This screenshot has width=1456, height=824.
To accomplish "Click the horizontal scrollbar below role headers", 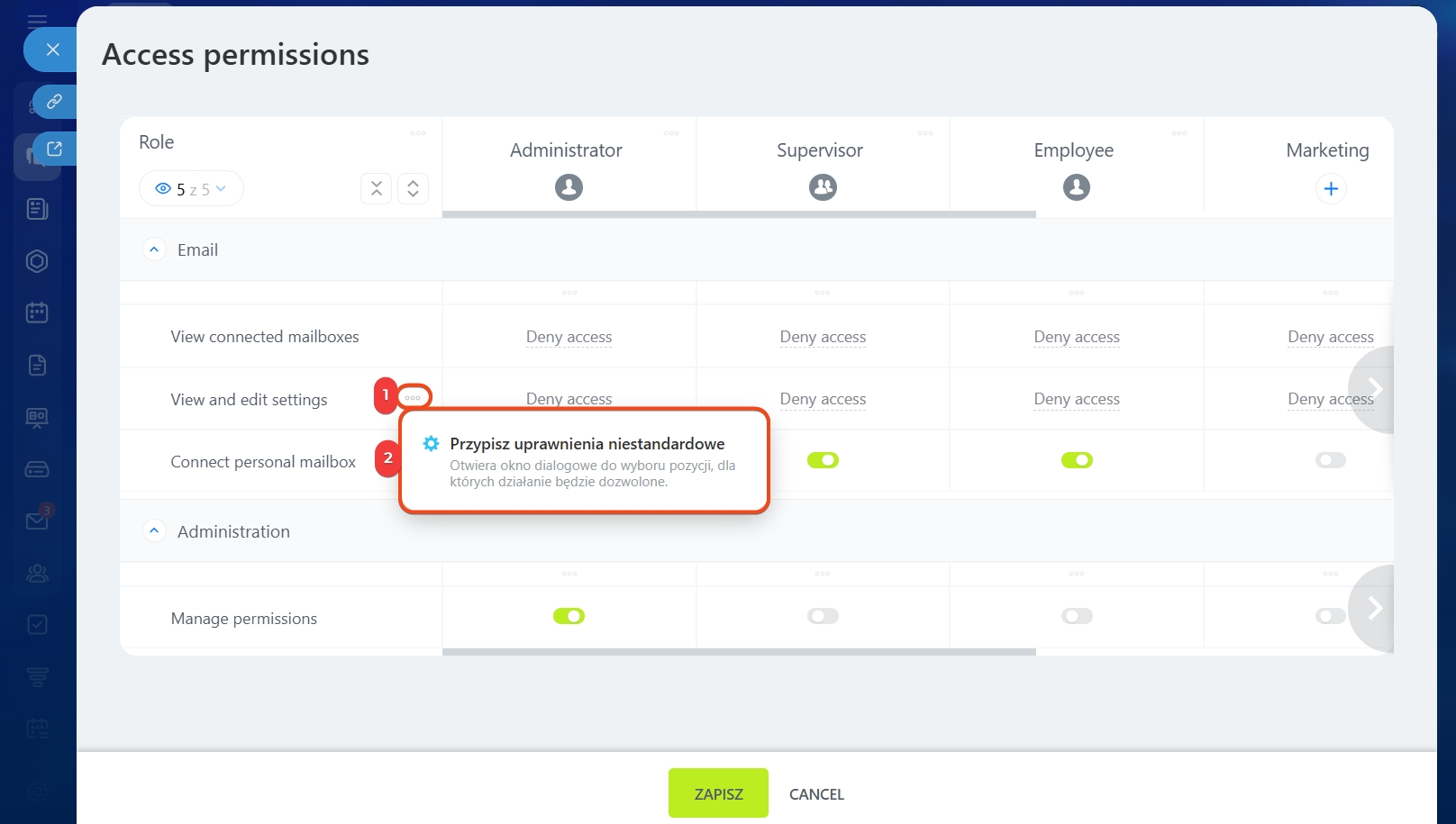I will click(x=739, y=214).
